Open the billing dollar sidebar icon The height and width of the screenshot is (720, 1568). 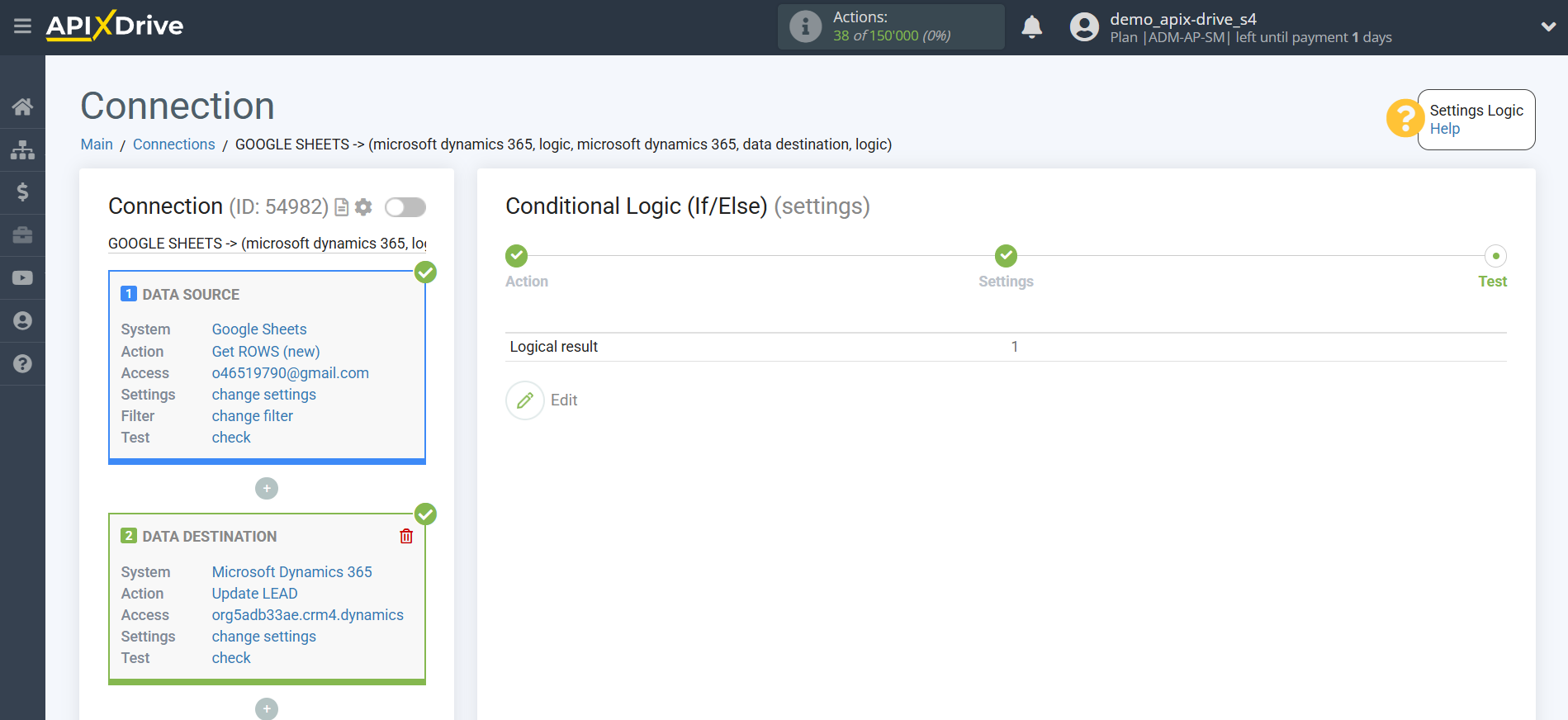point(22,192)
